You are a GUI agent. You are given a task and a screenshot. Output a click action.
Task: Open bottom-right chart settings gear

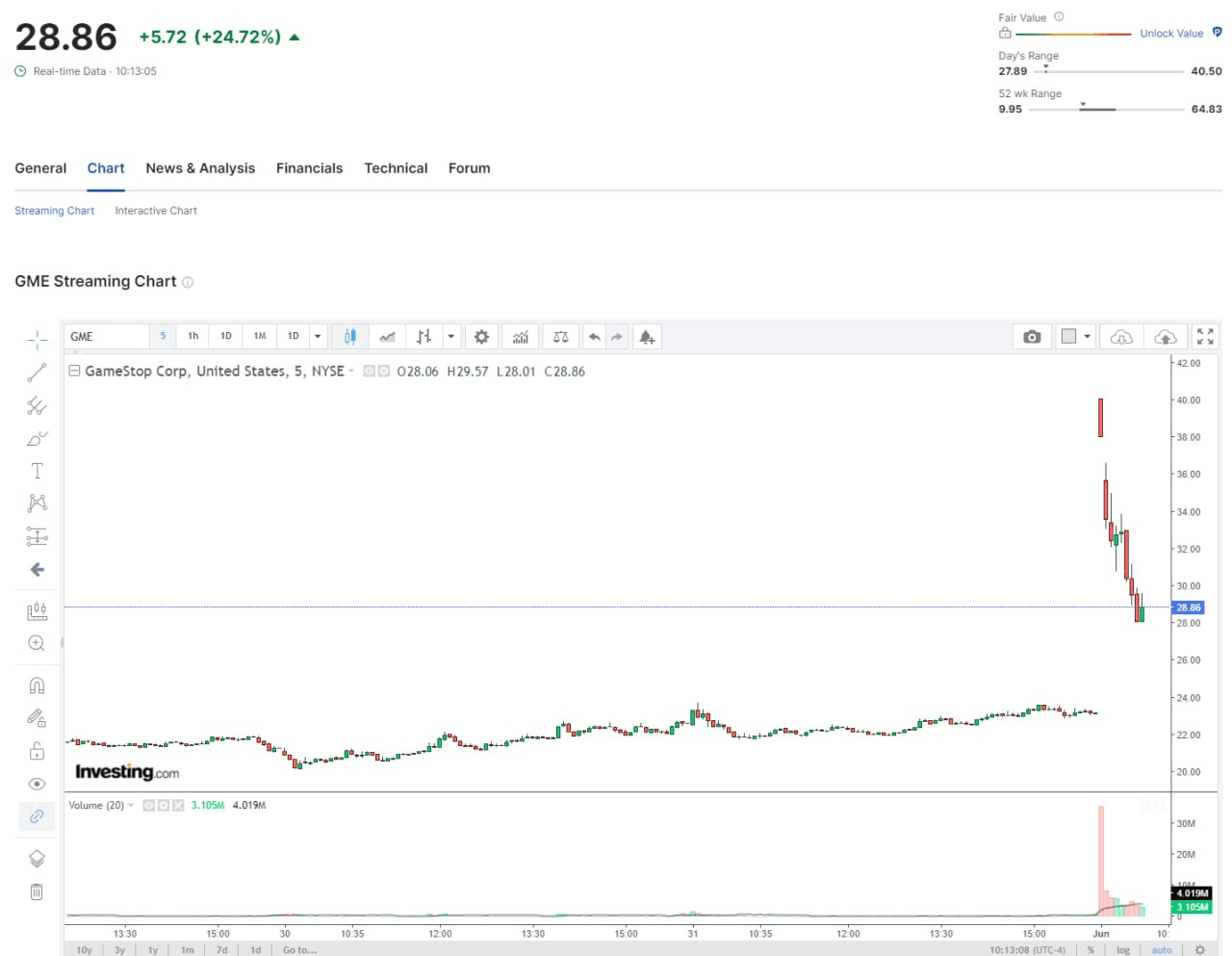tap(1200, 950)
